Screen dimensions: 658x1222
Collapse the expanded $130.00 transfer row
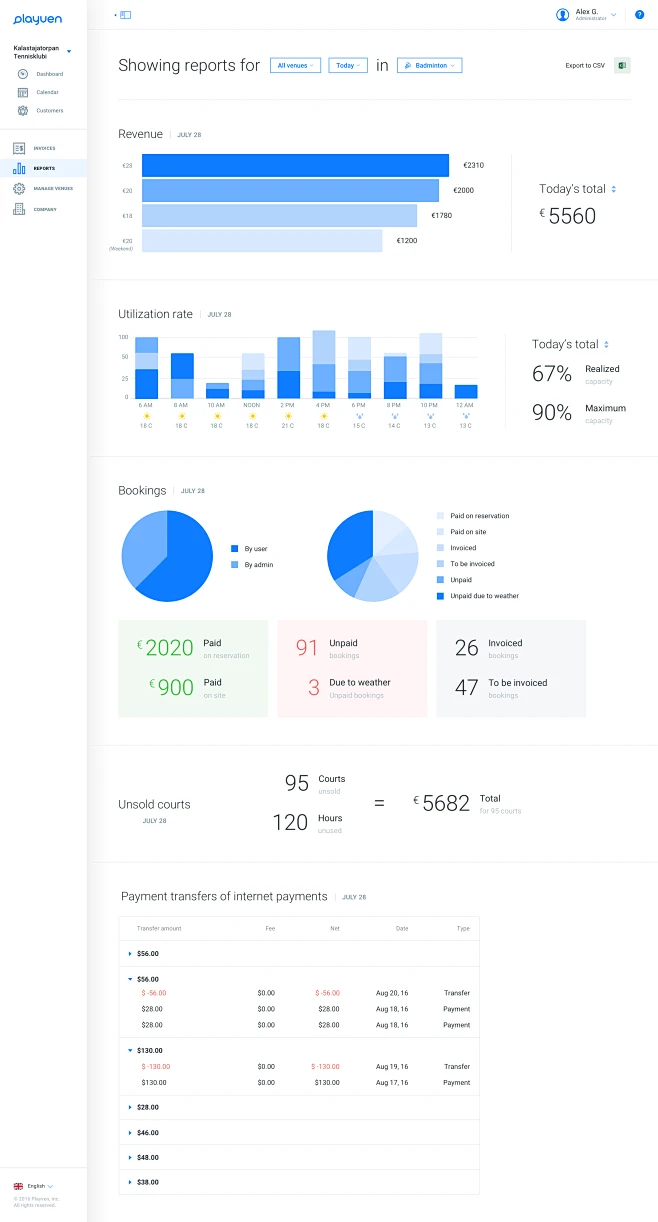coord(130,1050)
